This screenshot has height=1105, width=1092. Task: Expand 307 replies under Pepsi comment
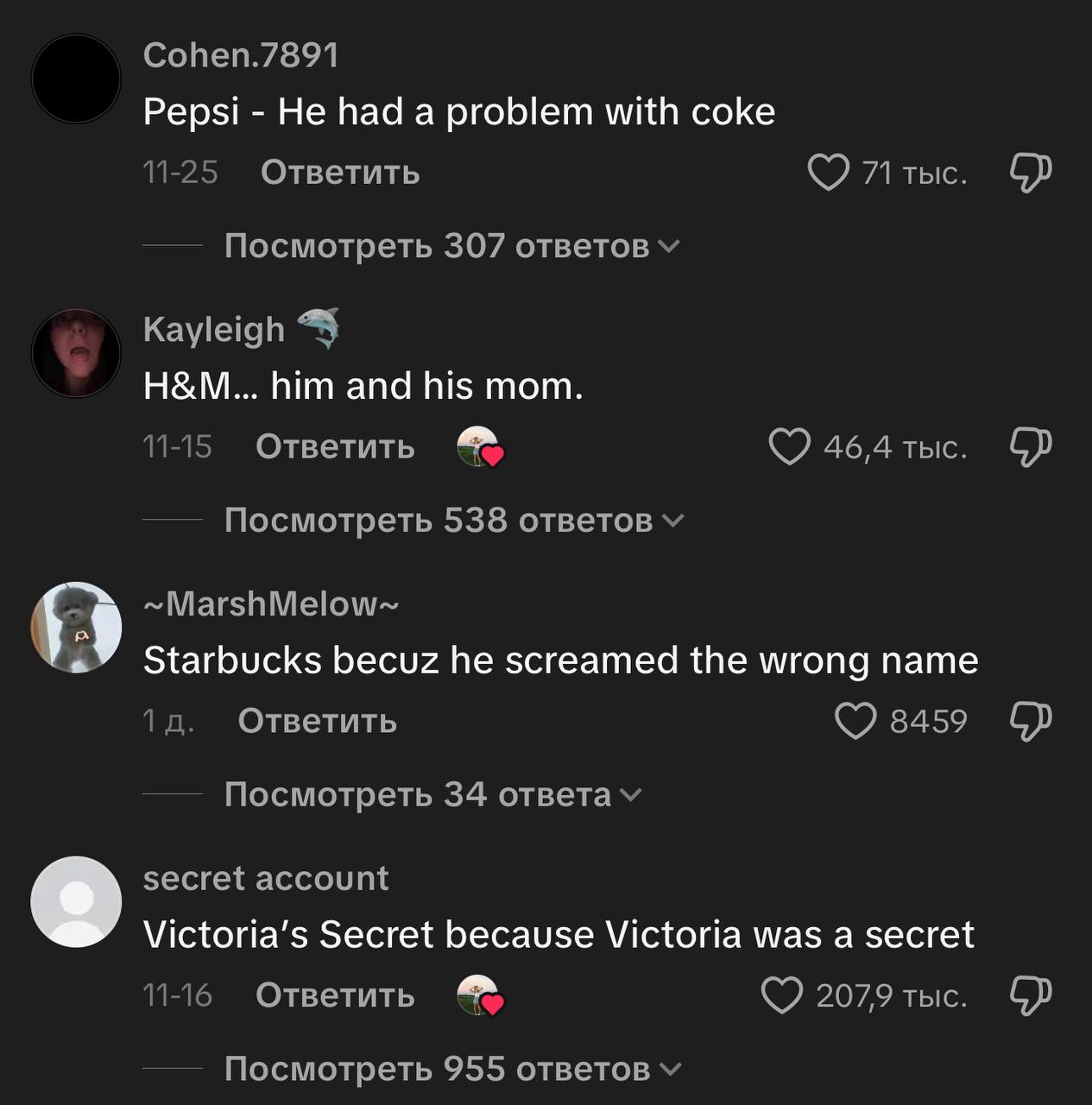[x=451, y=246]
